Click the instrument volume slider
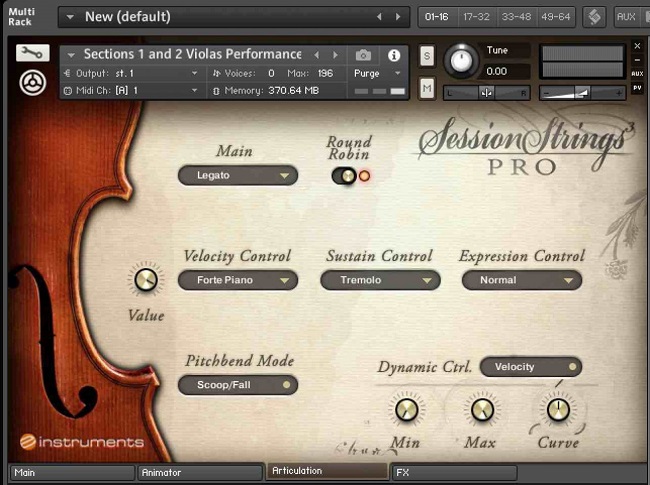The width and height of the screenshot is (650, 485). (x=582, y=93)
